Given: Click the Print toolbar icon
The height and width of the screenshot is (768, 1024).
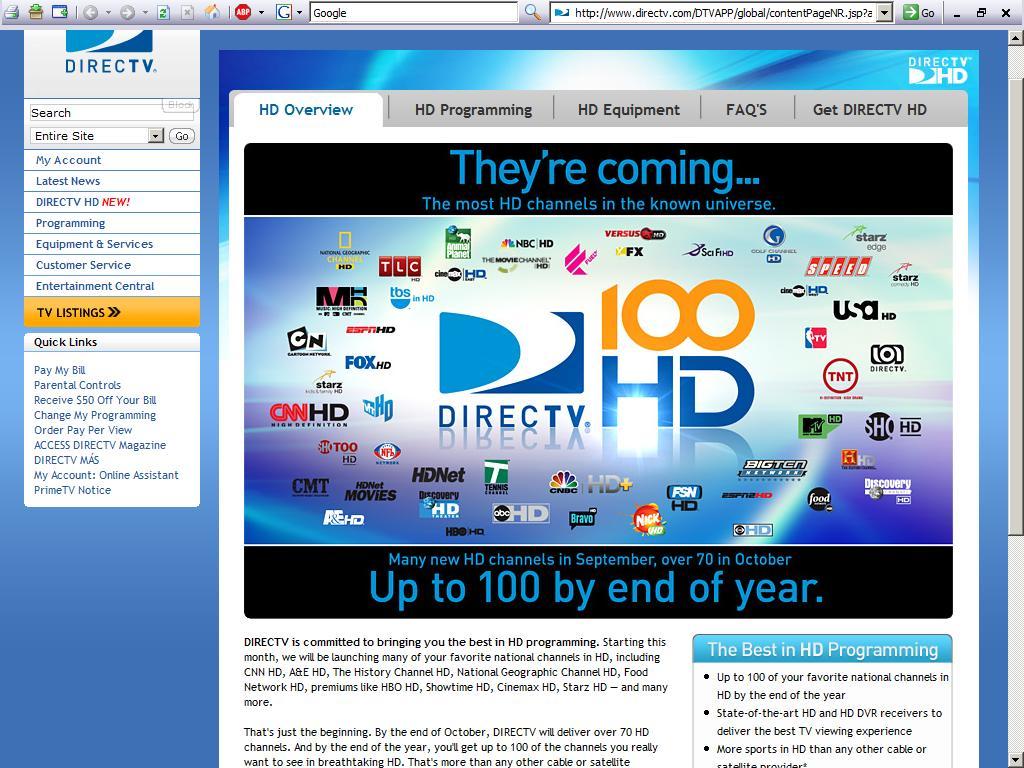Looking at the screenshot, I should [x=12, y=12].
